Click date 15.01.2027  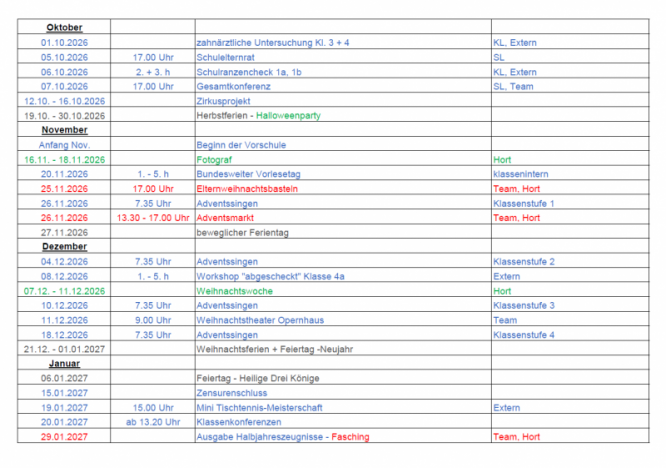click(x=64, y=393)
